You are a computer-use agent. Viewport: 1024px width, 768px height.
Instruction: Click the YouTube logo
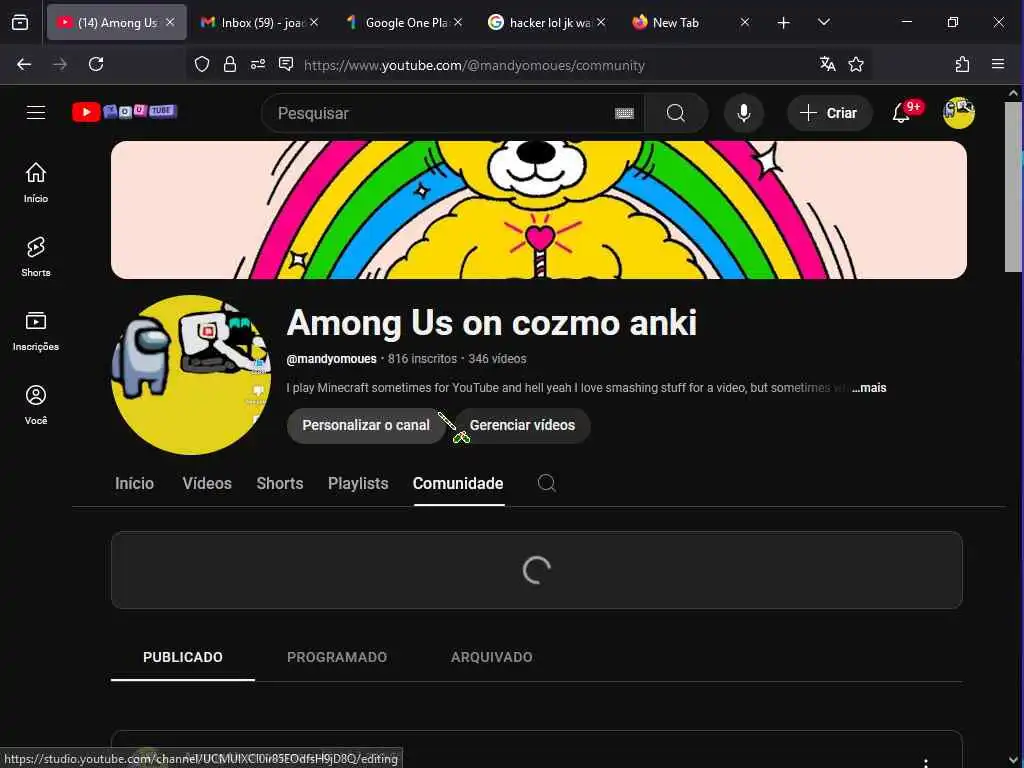click(124, 112)
